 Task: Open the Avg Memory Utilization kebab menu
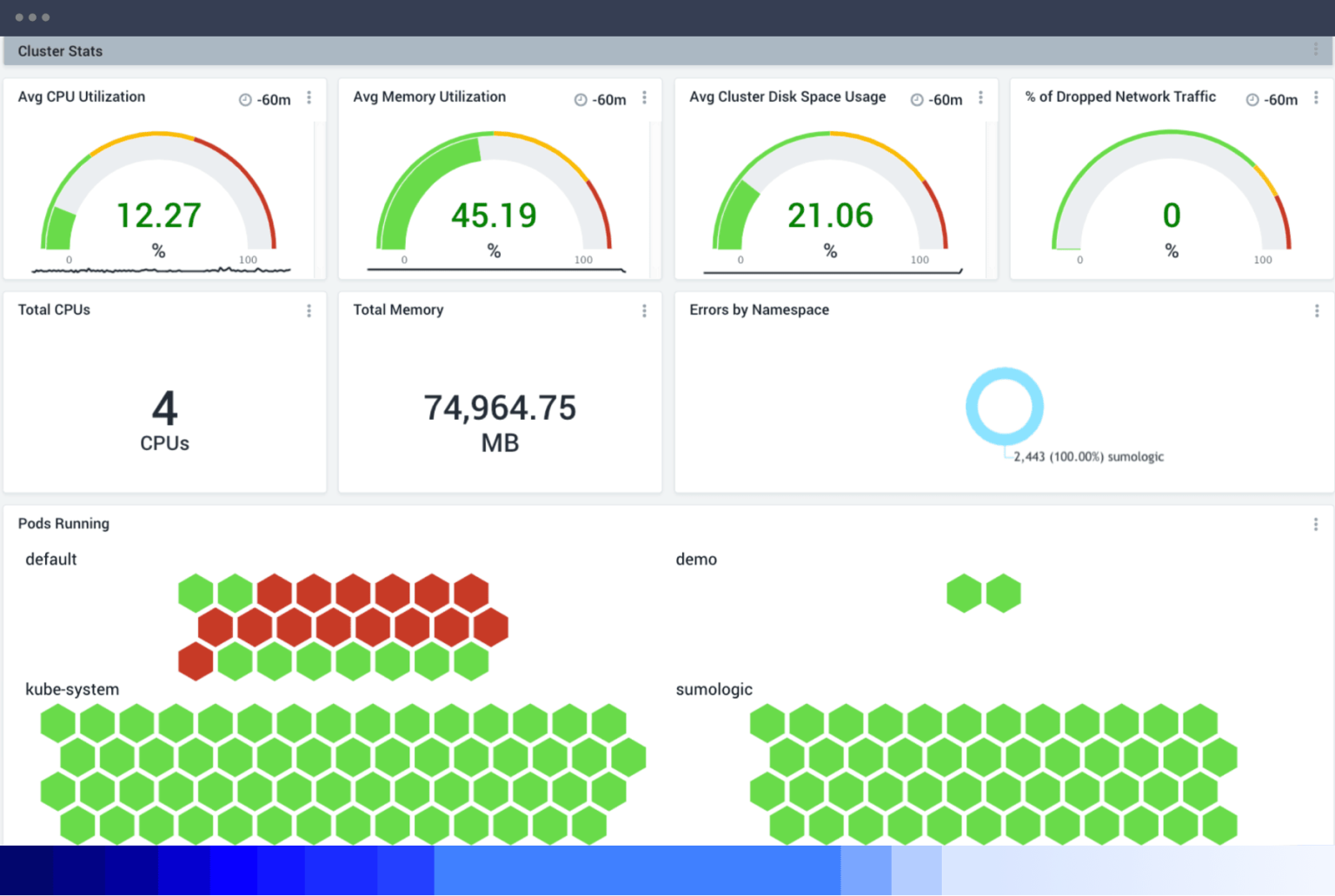(x=644, y=98)
